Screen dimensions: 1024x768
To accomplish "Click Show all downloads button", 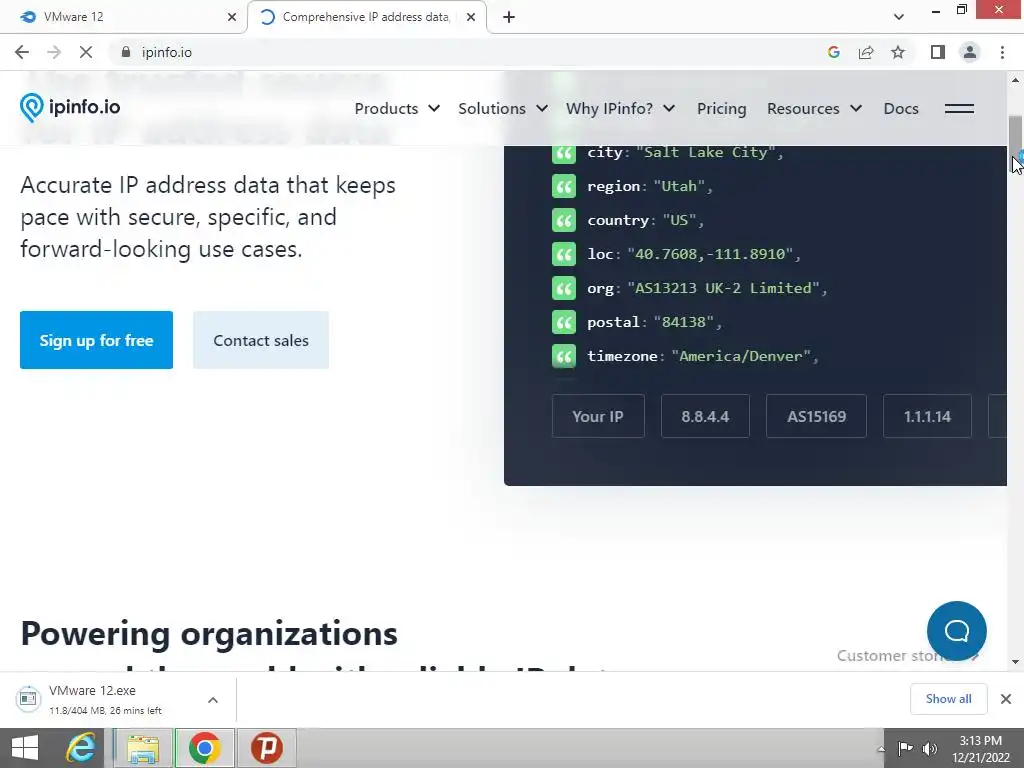I will pos(948,699).
